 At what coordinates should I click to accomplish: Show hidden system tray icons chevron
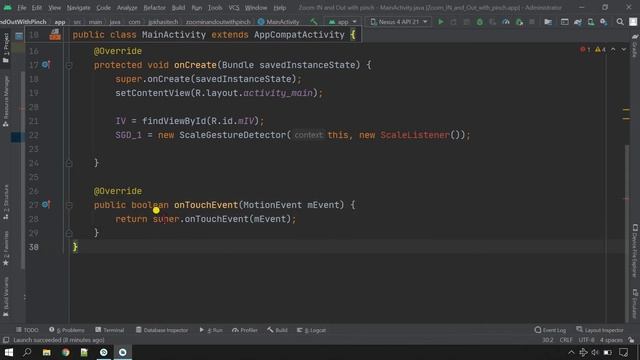571,352
